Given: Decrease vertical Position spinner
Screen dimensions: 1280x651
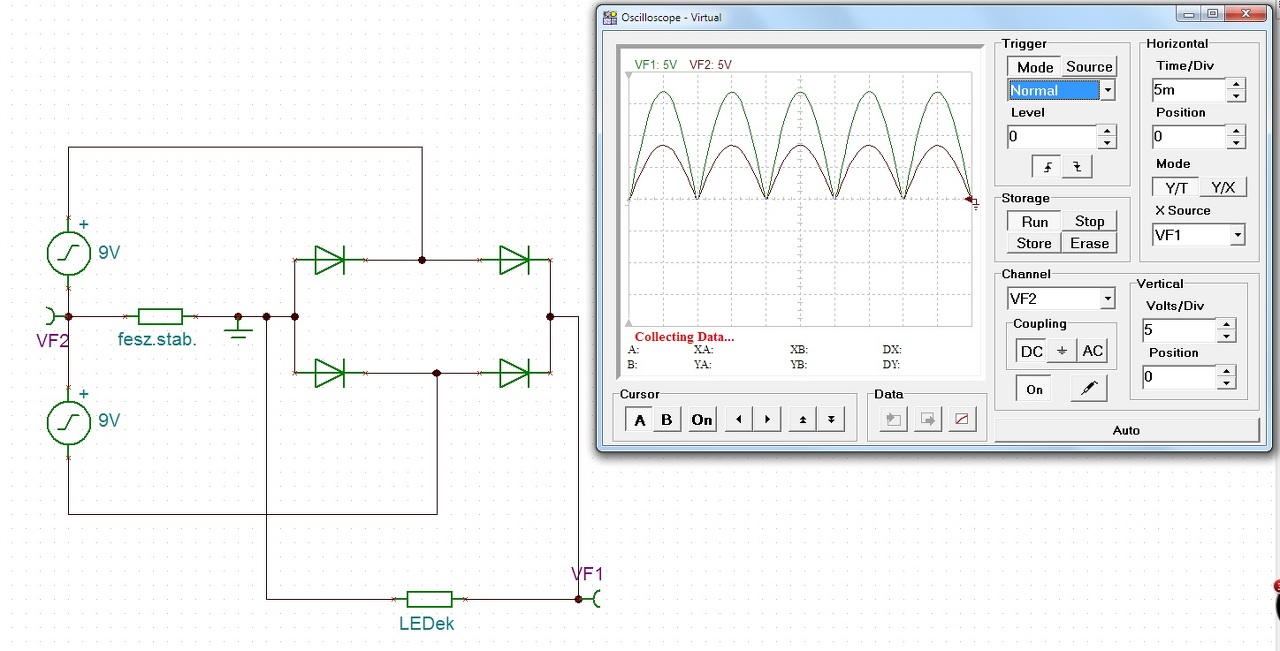Looking at the screenshot, I should point(1226,383).
